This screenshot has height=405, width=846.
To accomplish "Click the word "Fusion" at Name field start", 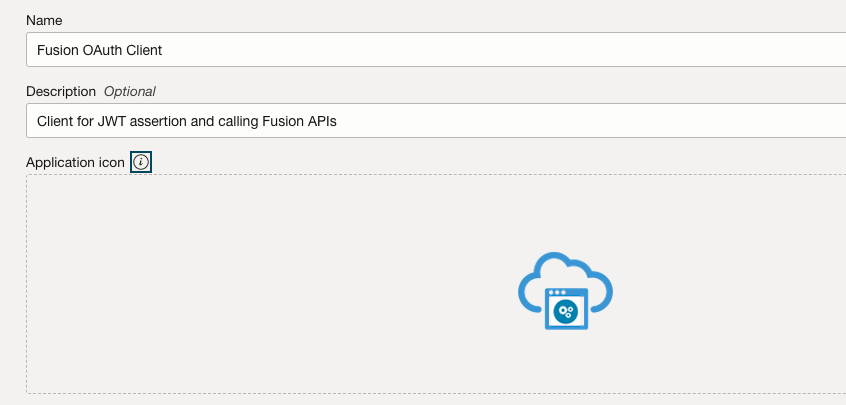I will [x=56, y=49].
